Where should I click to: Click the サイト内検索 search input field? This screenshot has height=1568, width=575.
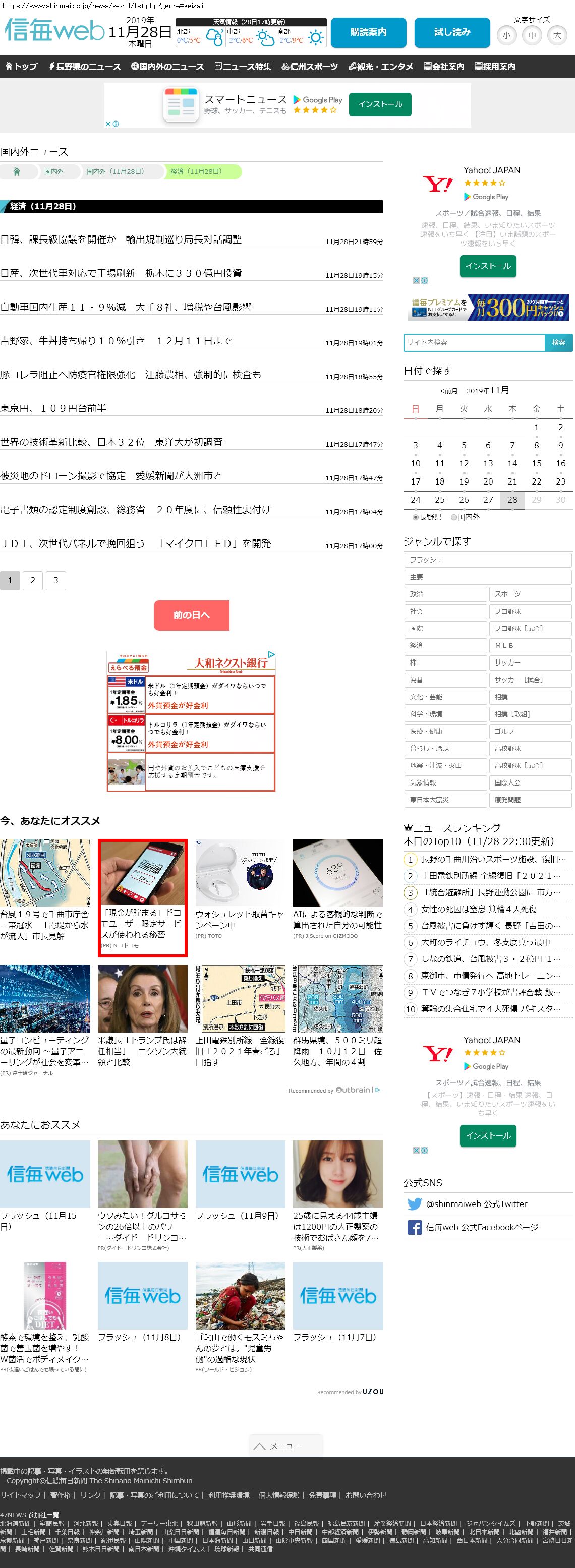point(473,342)
